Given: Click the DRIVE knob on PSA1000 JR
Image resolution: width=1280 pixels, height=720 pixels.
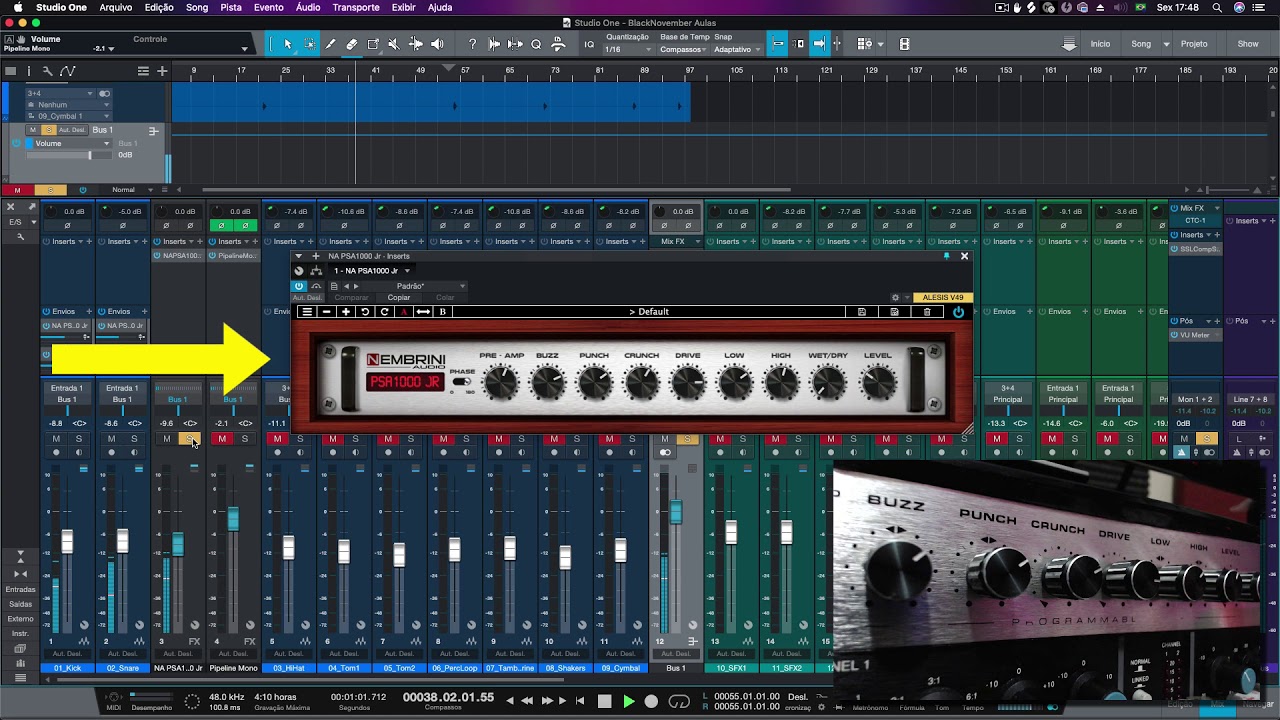Looking at the screenshot, I should pos(688,382).
